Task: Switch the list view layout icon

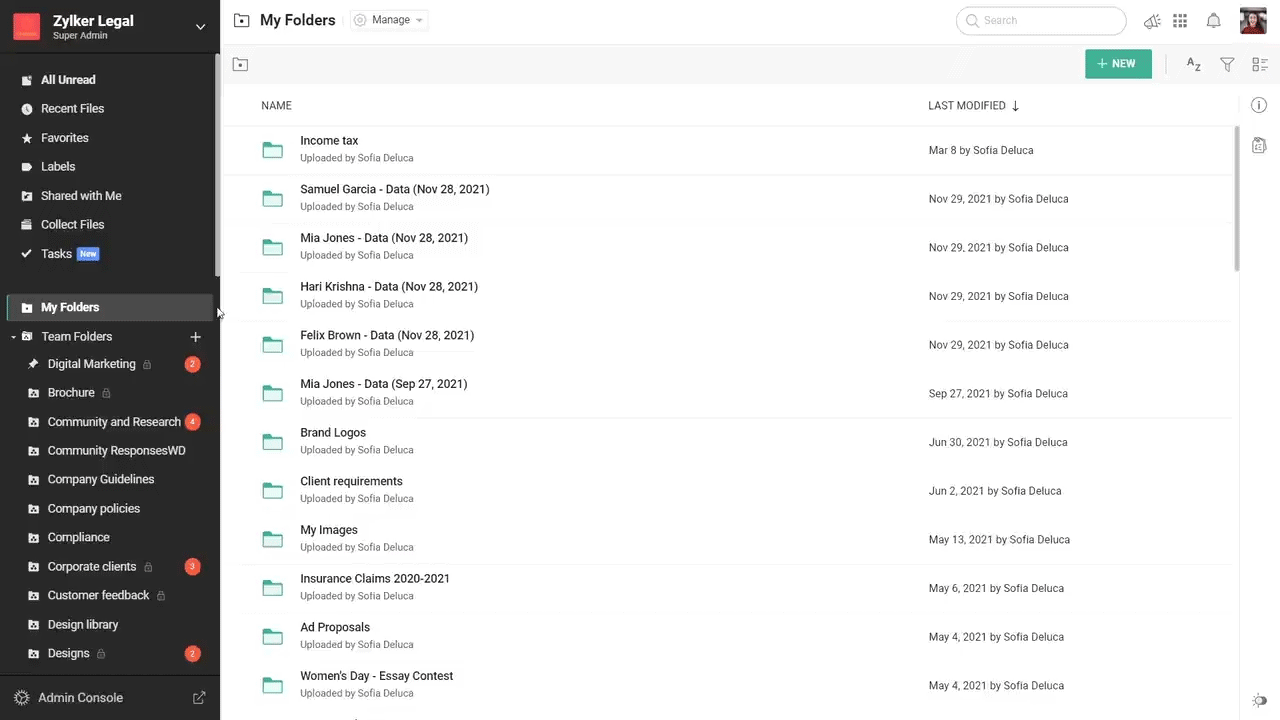Action: [x=1259, y=64]
